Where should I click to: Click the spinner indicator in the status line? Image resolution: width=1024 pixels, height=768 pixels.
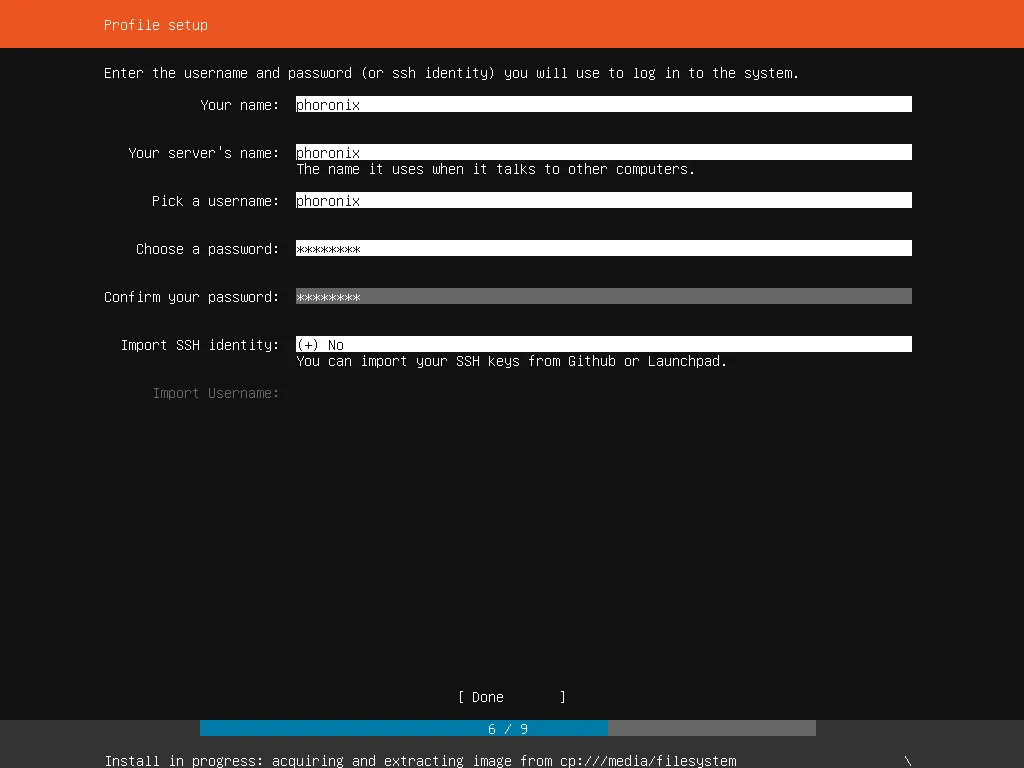(x=908, y=761)
